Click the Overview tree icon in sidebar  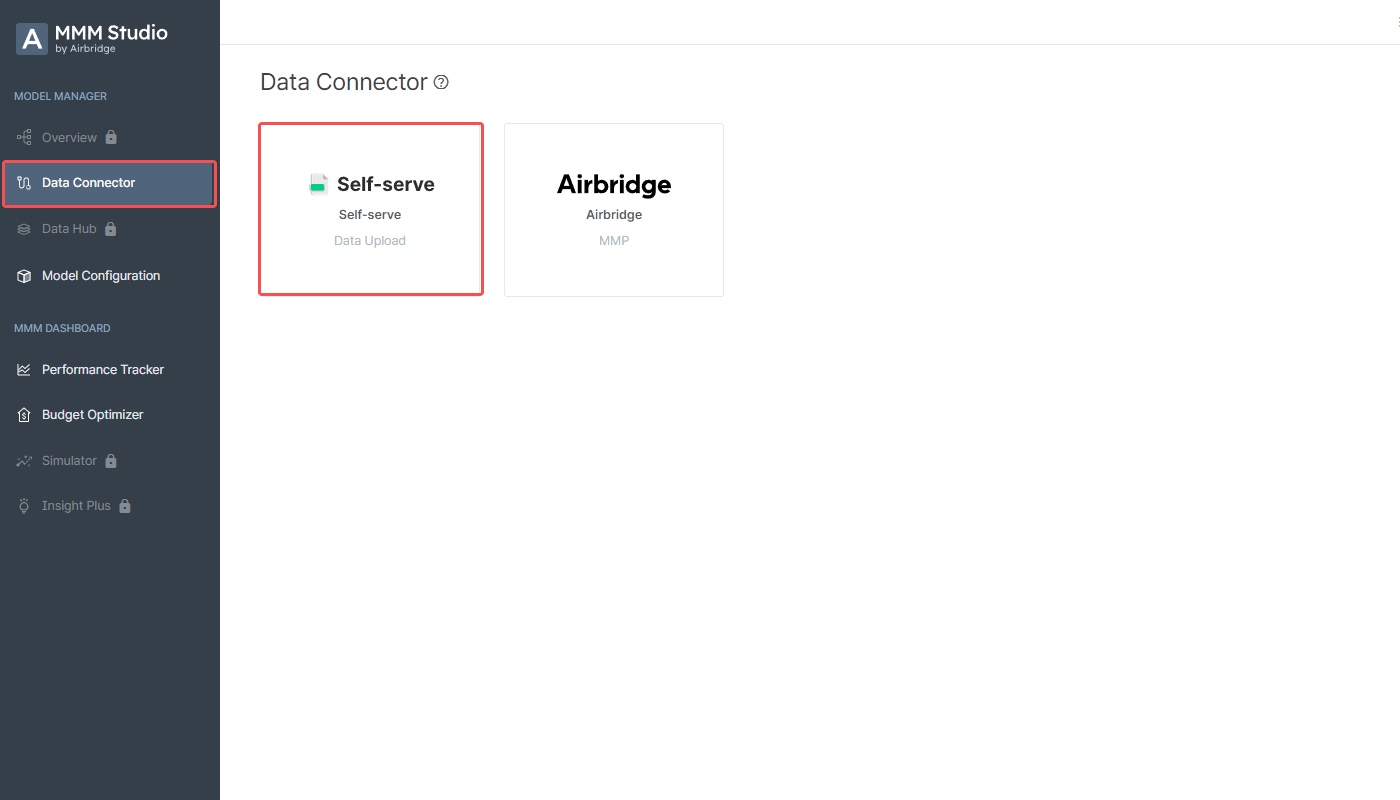tap(25, 137)
